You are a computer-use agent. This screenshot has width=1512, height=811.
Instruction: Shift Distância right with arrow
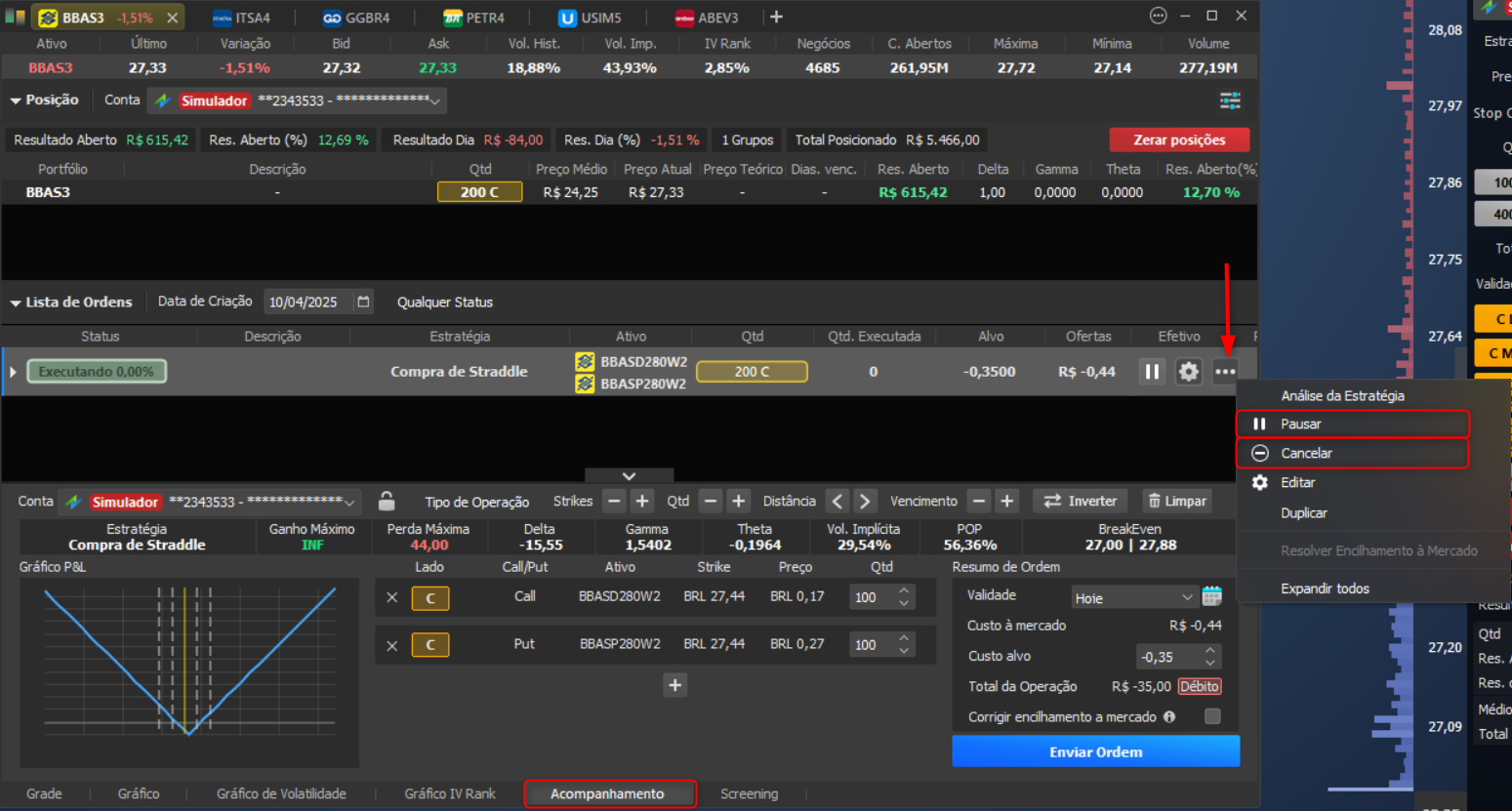[865, 501]
